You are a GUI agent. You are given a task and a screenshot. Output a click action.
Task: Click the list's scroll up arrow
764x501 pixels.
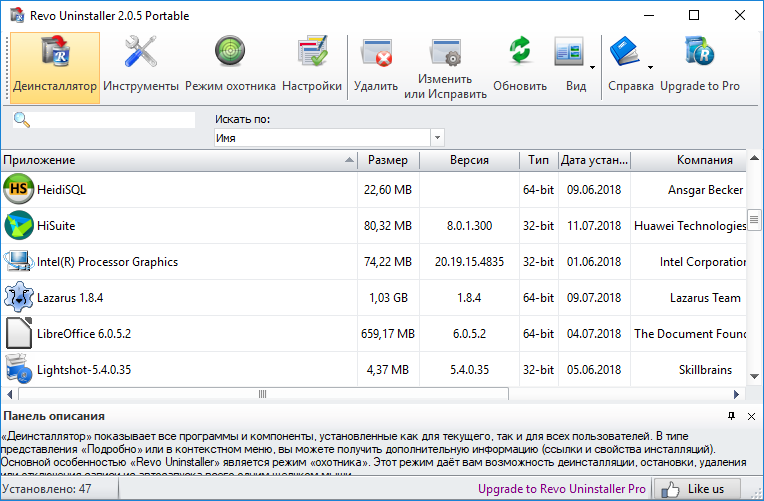coord(754,158)
